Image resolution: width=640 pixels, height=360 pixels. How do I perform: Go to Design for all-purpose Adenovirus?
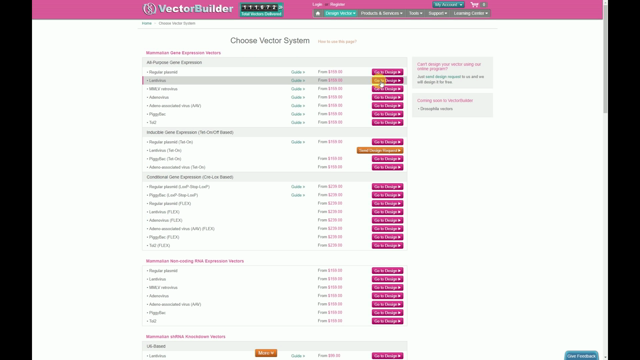pyautogui.click(x=387, y=97)
